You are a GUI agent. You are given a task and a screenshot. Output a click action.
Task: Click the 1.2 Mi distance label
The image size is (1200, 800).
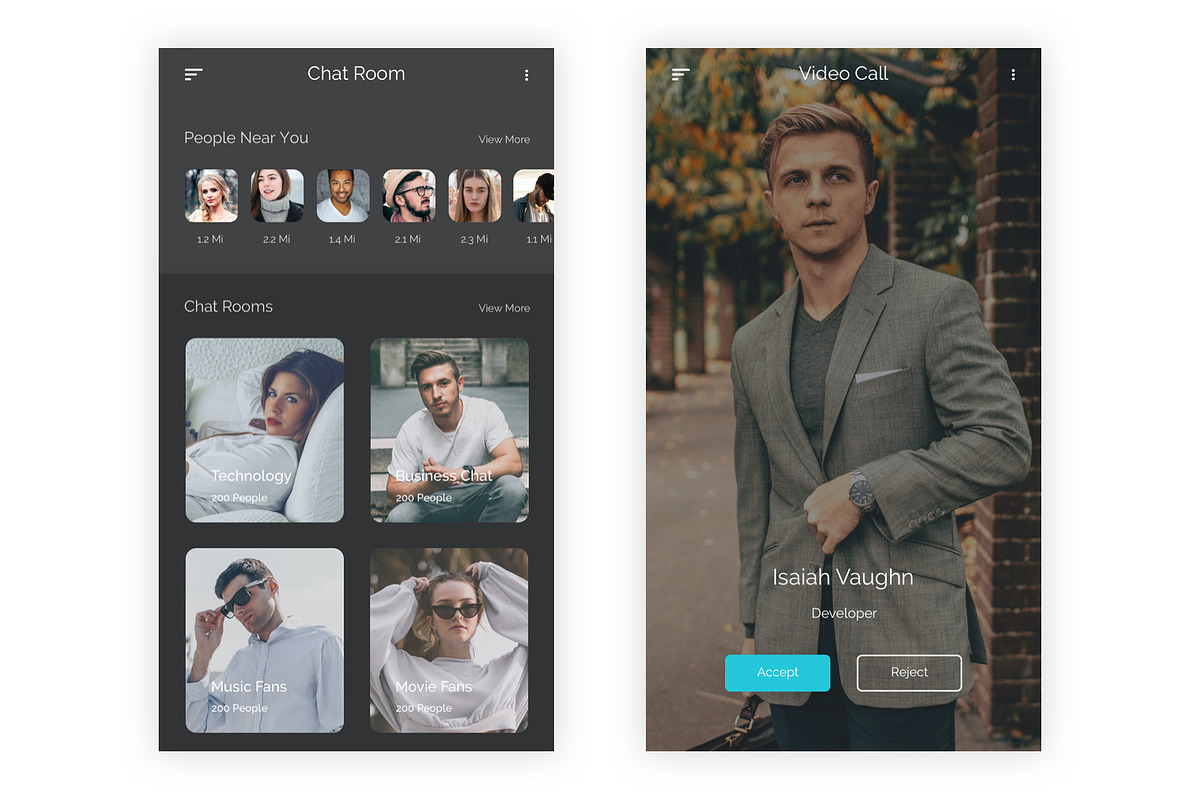coord(210,240)
